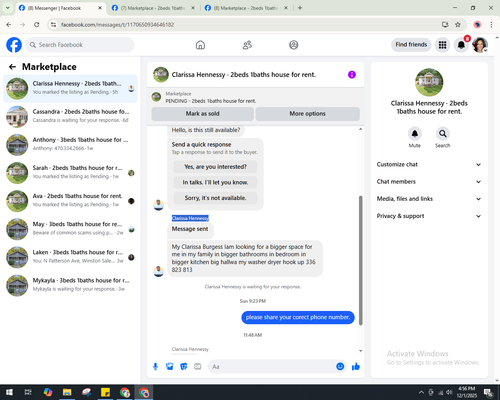Mute the conversation with the bell icon
Image resolution: width=500 pixels, height=400 pixels.
pyautogui.click(x=415, y=134)
